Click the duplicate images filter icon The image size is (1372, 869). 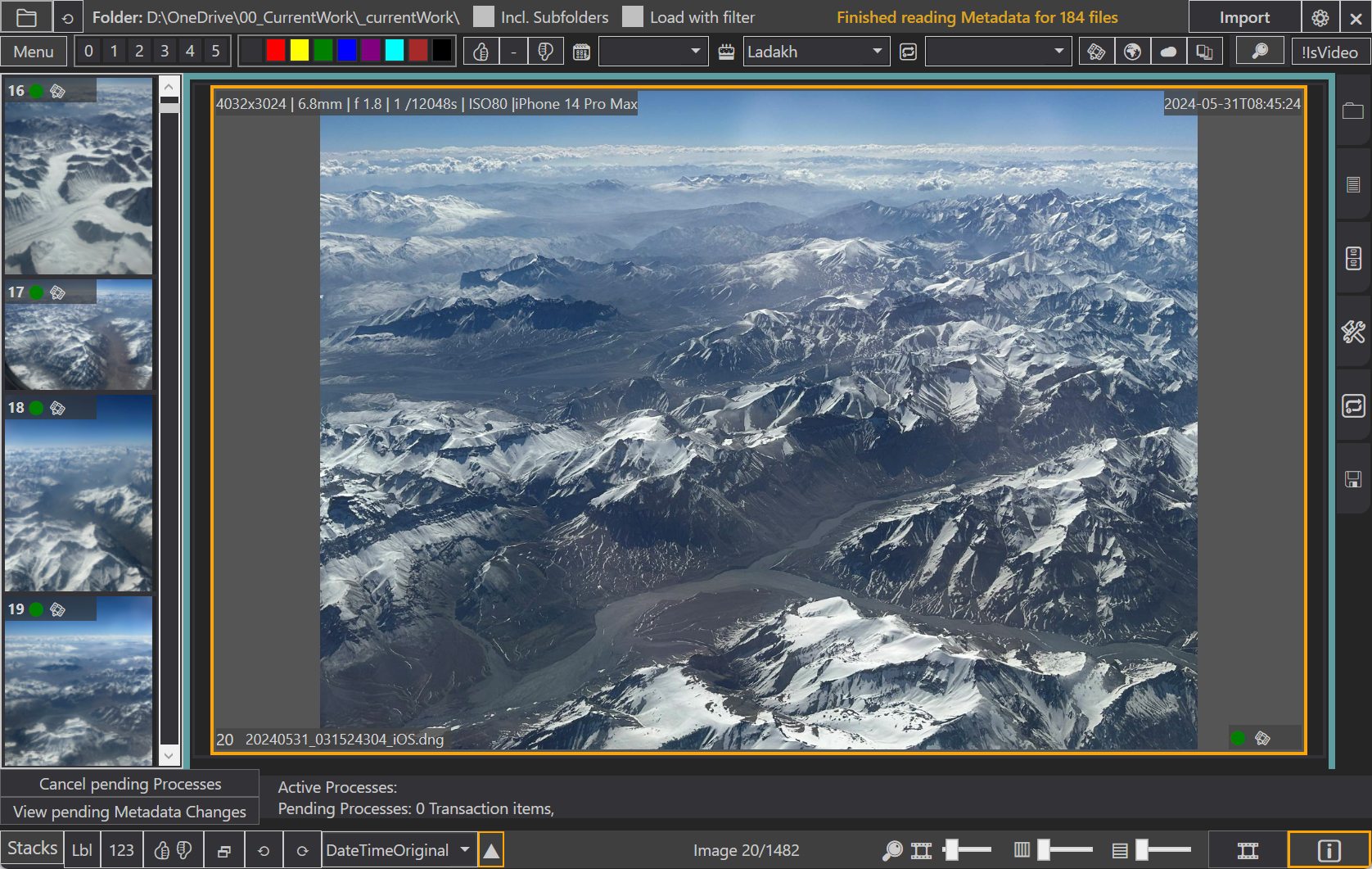click(x=1204, y=52)
